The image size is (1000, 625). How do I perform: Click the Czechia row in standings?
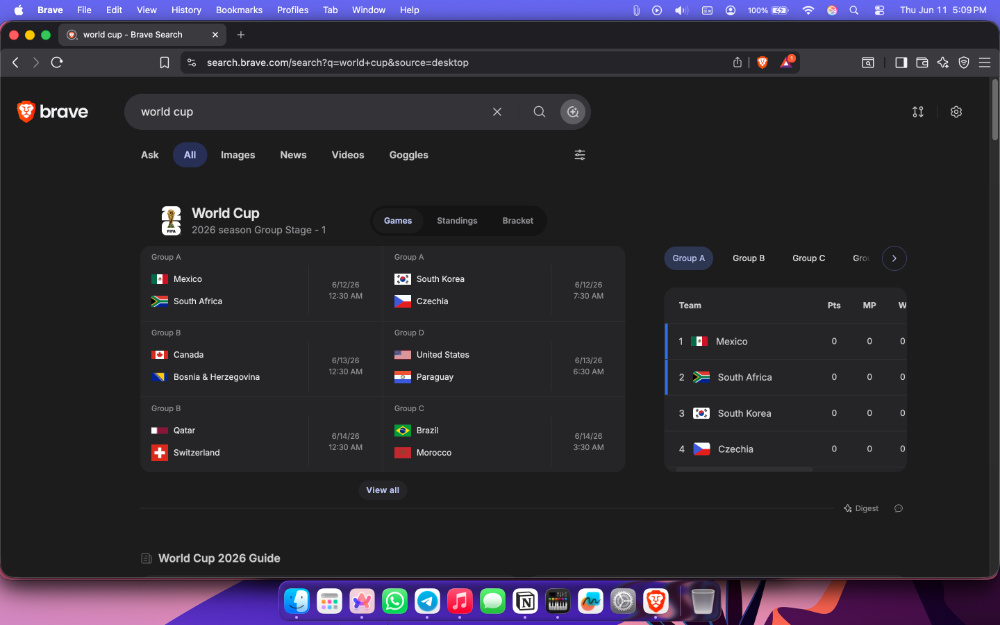(x=786, y=449)
